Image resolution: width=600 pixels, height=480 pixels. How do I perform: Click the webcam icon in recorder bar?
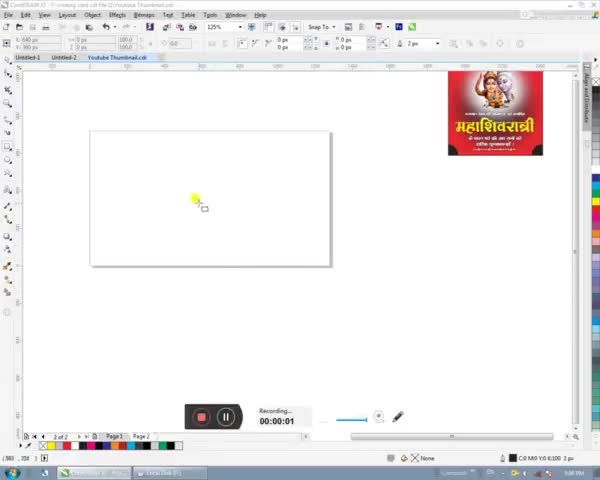[x=378, y=416]
